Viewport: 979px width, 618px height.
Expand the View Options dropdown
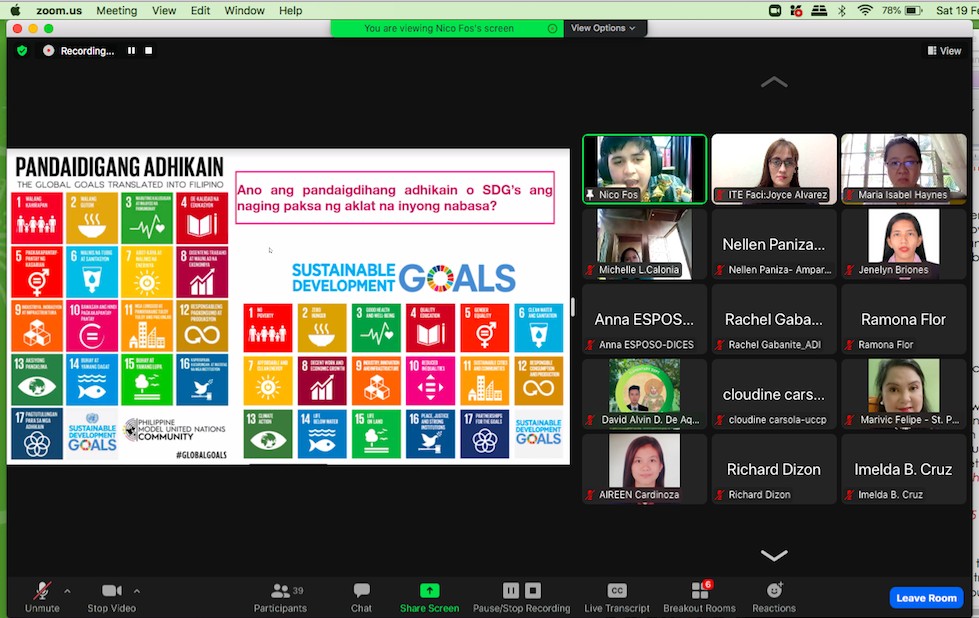603,28
